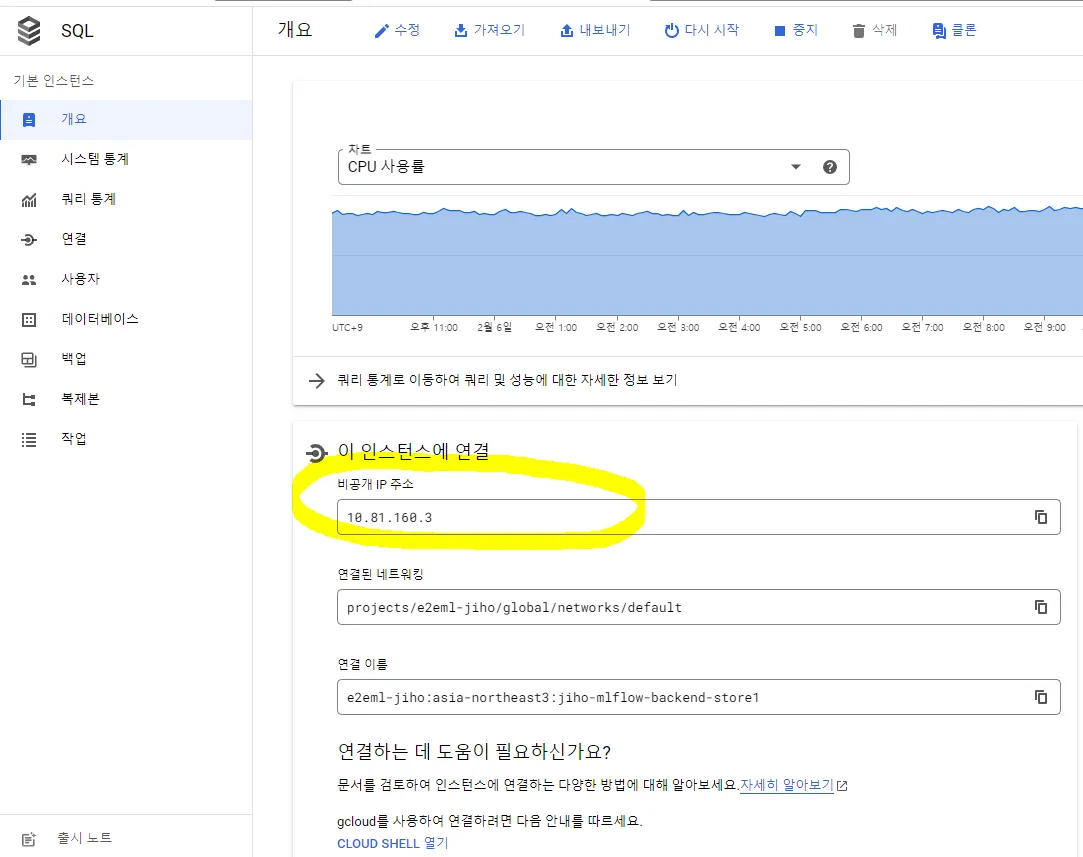Click the CPU usage chart area
Screen dimensions: 1083x857
(707, 261)
